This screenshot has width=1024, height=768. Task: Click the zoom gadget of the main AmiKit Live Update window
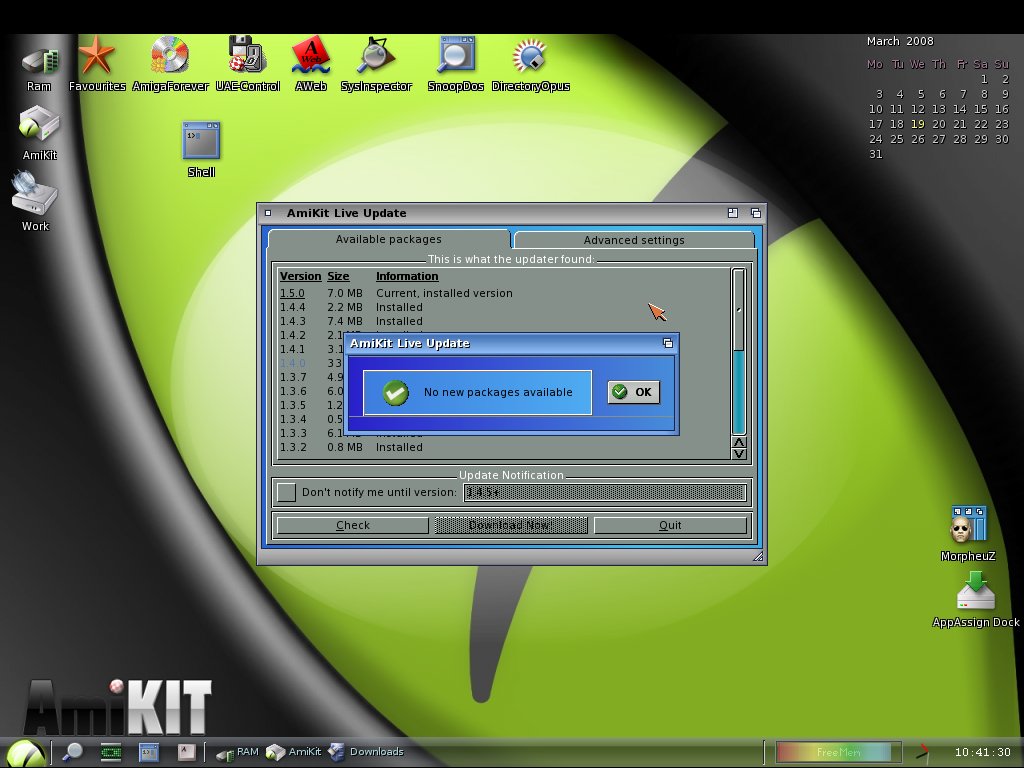coord(733,213)
